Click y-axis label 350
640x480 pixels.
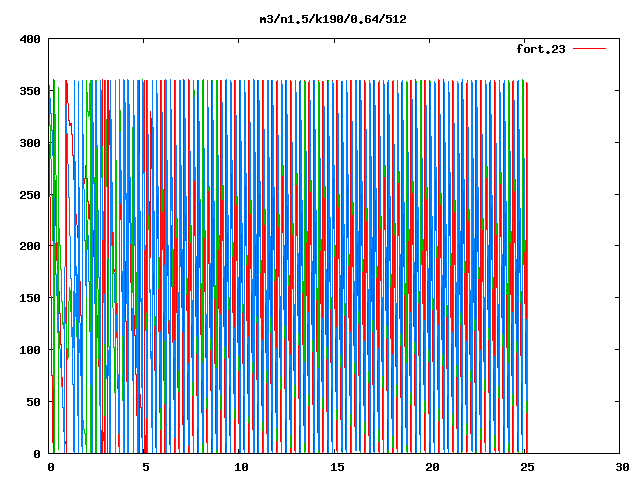pos(30,91)
